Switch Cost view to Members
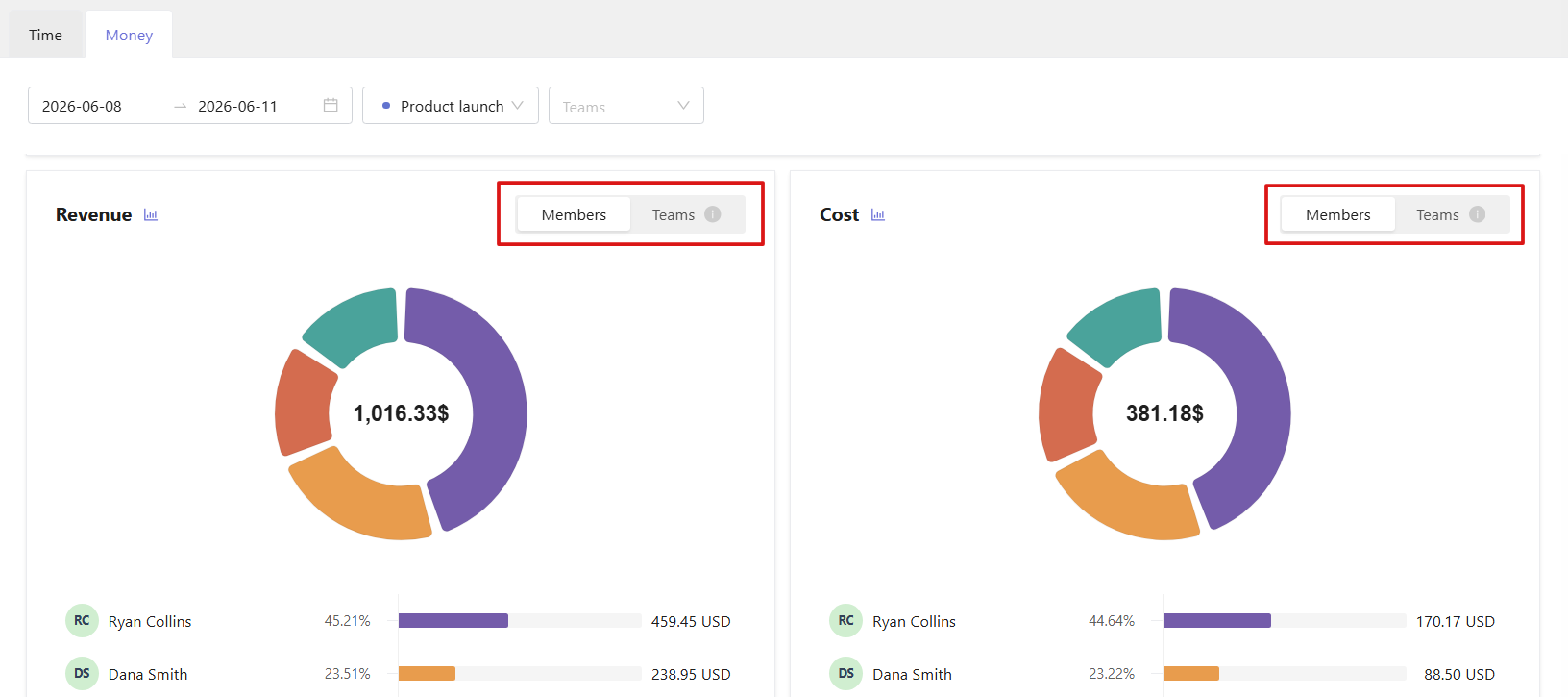The width and height of the screenshot is (1568, 697). coord(1338,214)
